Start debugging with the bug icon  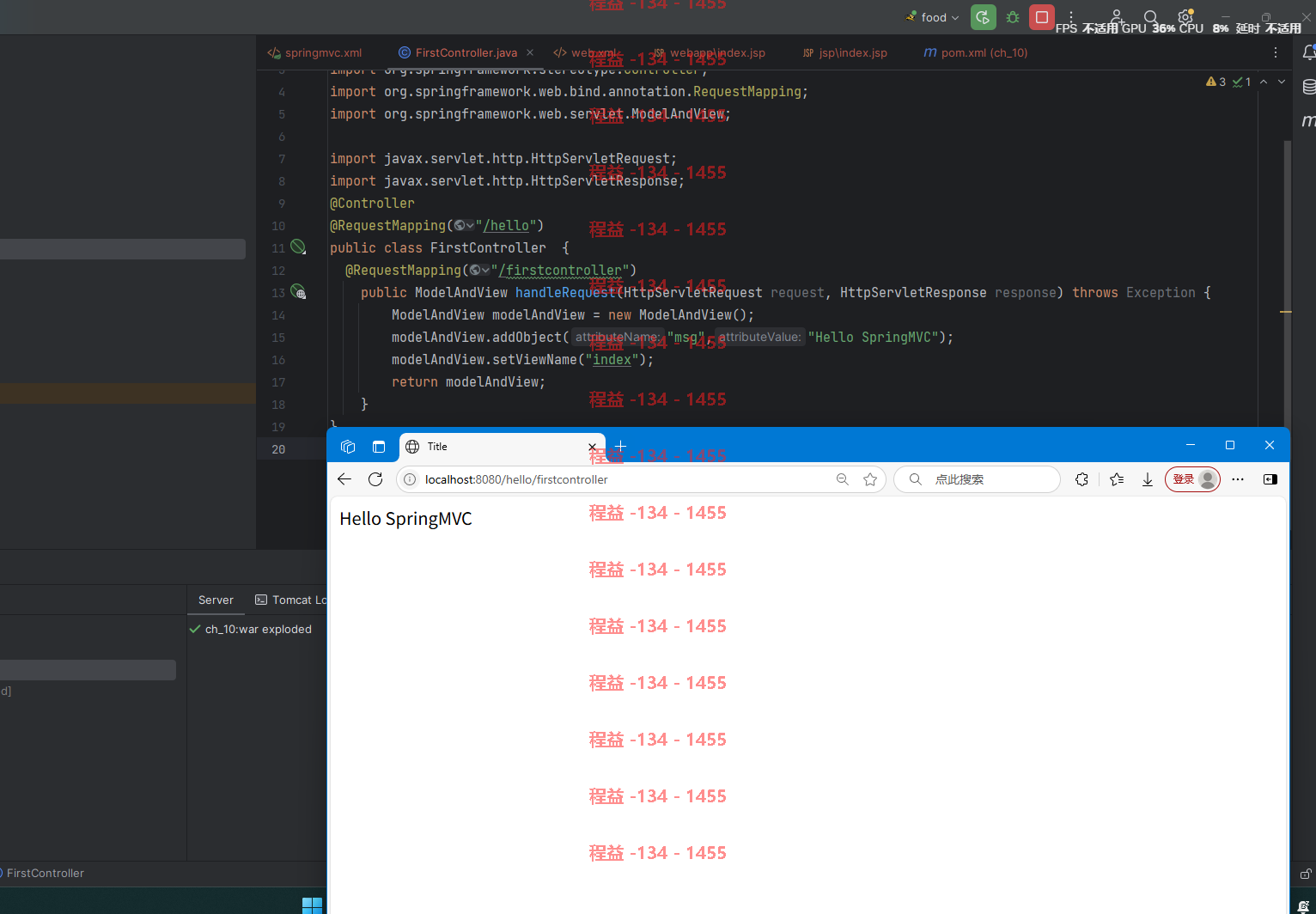(1013, 17)
